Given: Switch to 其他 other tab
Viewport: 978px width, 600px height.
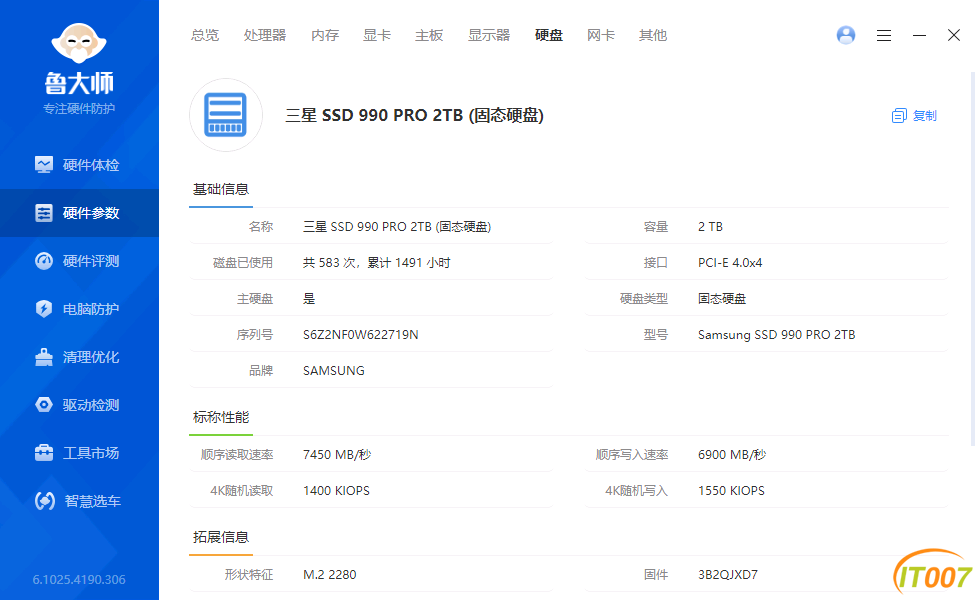Looking at the screenshot, I should [x=653, y=36].
